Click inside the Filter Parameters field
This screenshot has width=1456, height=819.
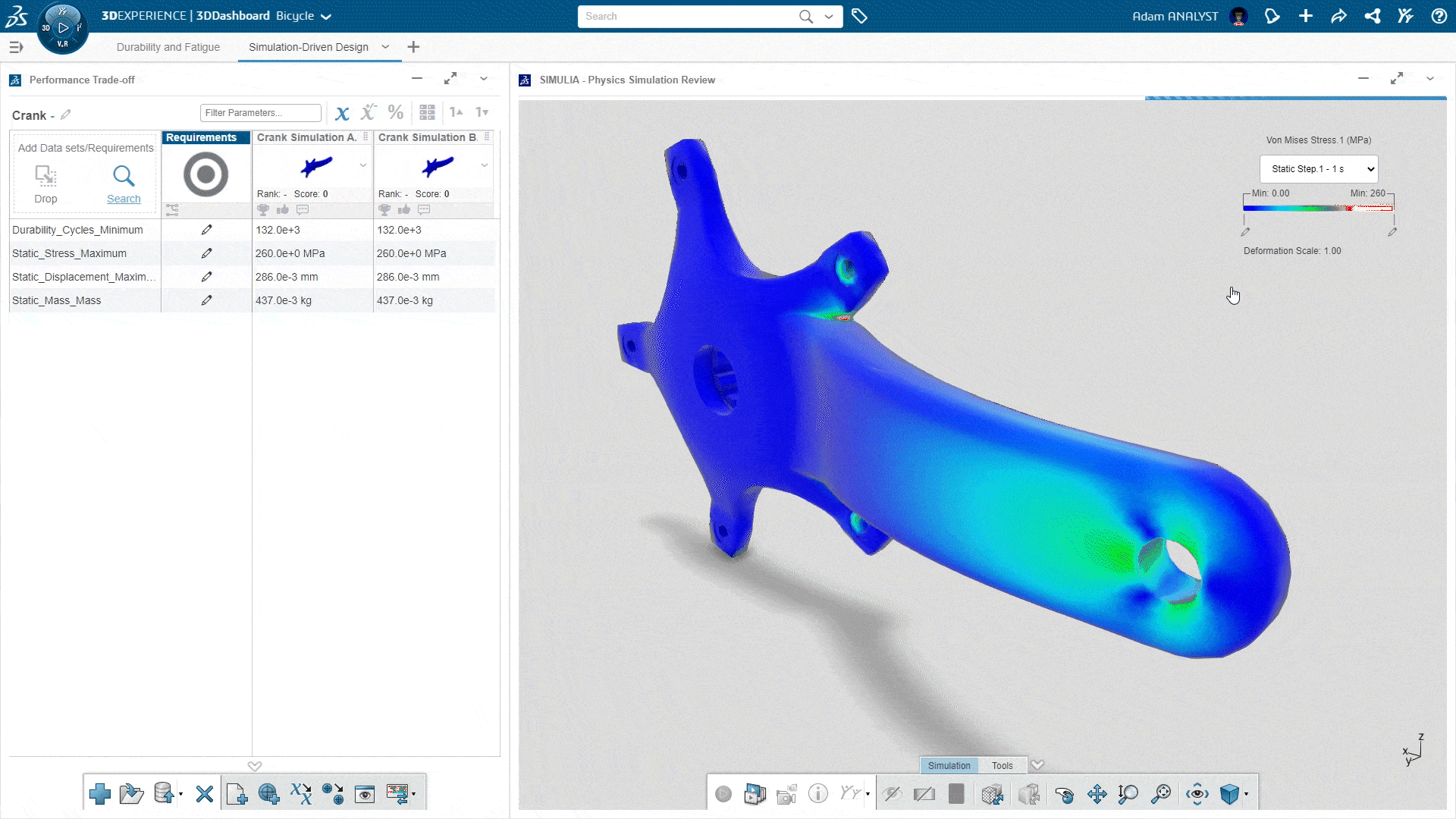pyautogui.click(x=260, y=112)
